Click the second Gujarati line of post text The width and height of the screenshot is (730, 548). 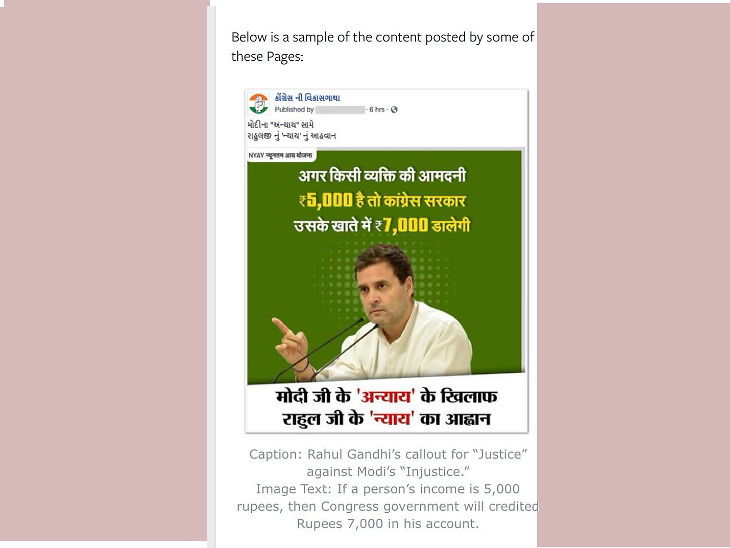click(x=292, y=136)
